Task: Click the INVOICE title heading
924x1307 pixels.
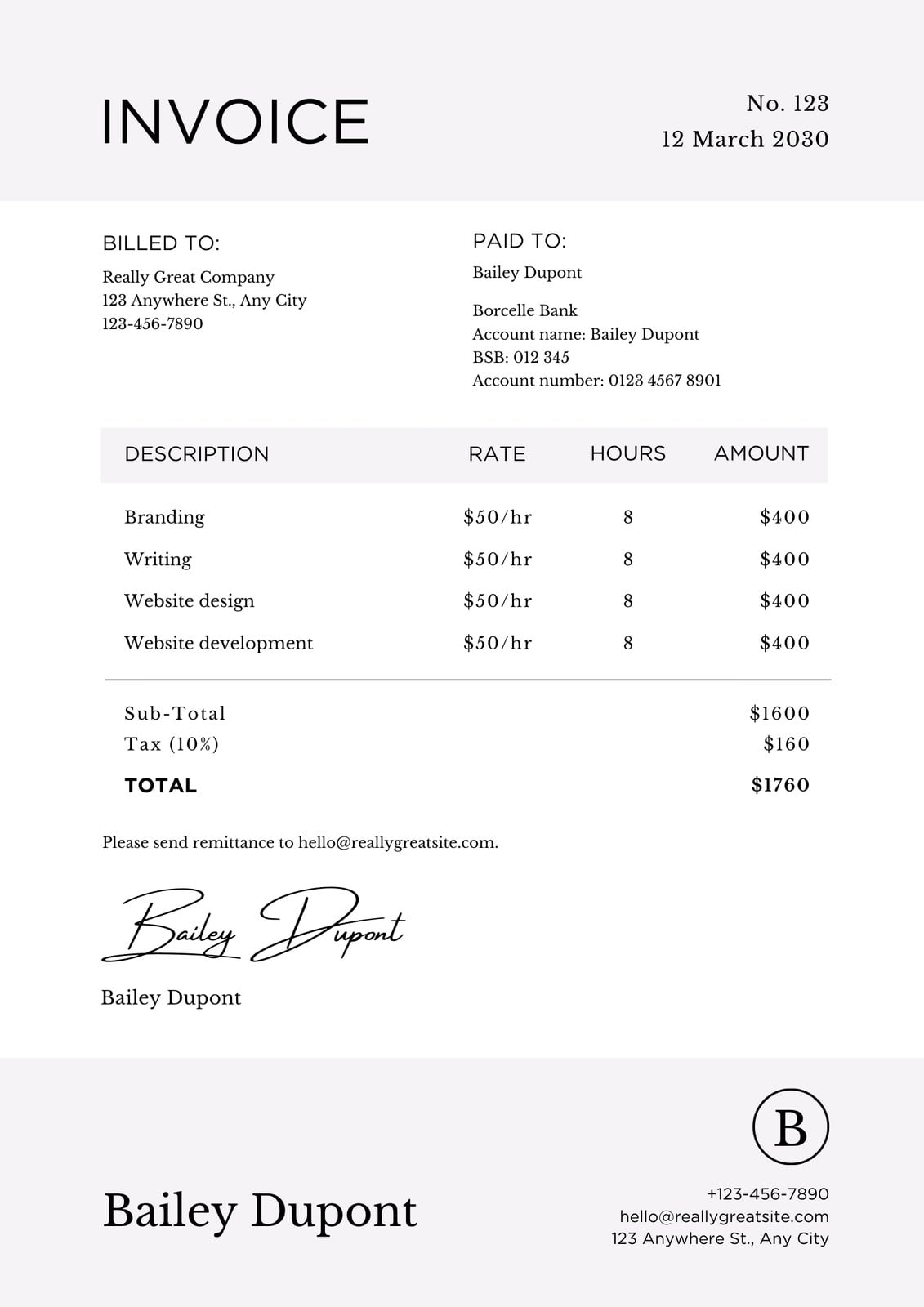Action: click(235, 122)
